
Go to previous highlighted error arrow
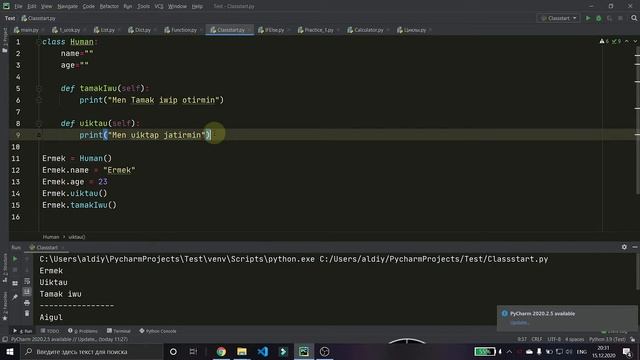[x=627, y=41]
